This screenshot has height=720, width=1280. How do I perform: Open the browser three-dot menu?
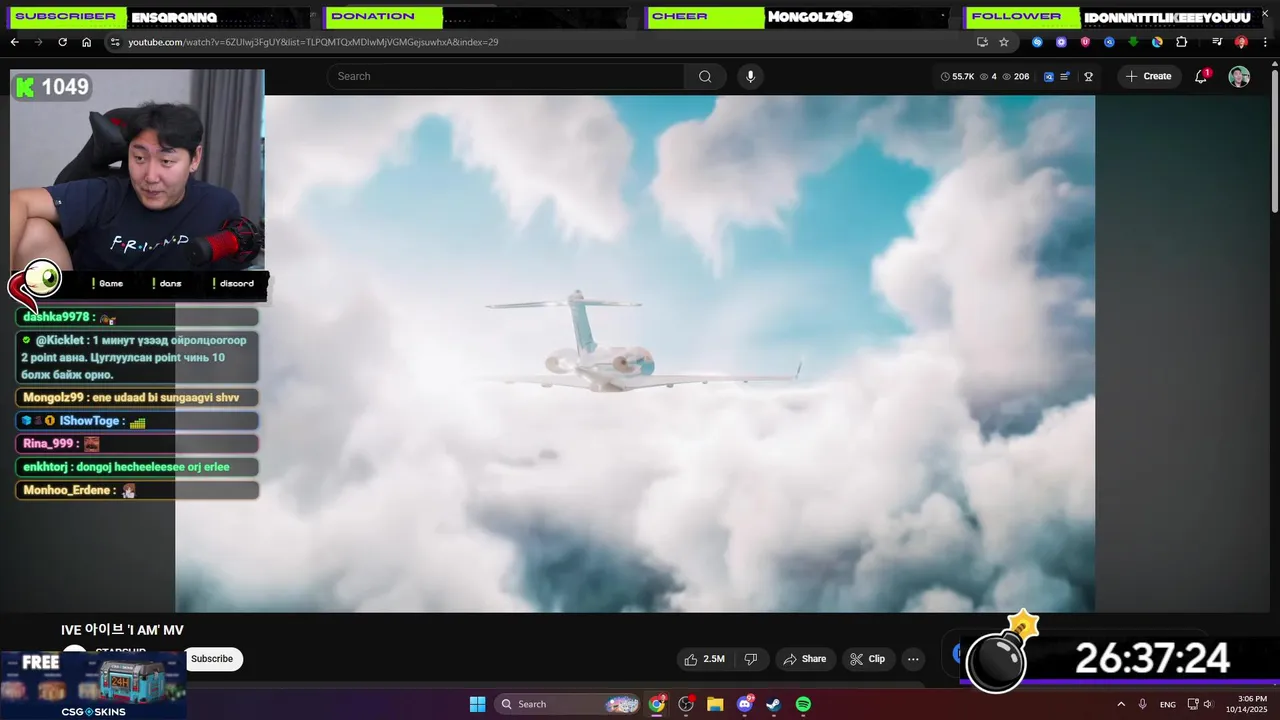(x=1266, y=42)
